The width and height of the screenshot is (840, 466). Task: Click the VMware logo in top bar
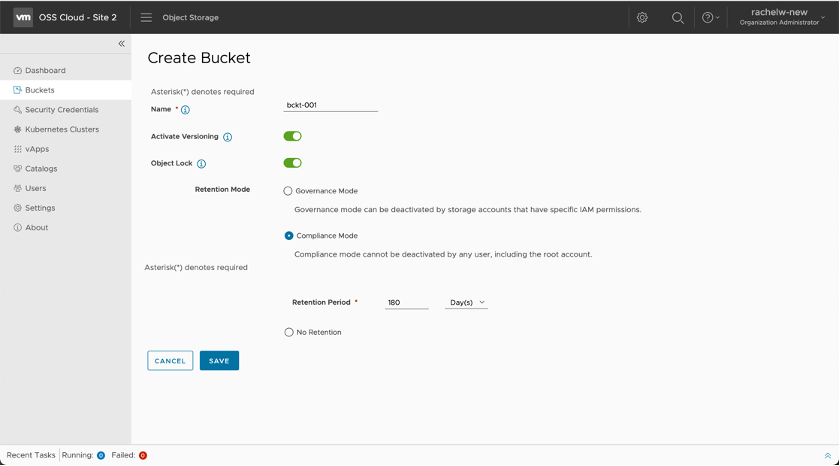point(22,18)
